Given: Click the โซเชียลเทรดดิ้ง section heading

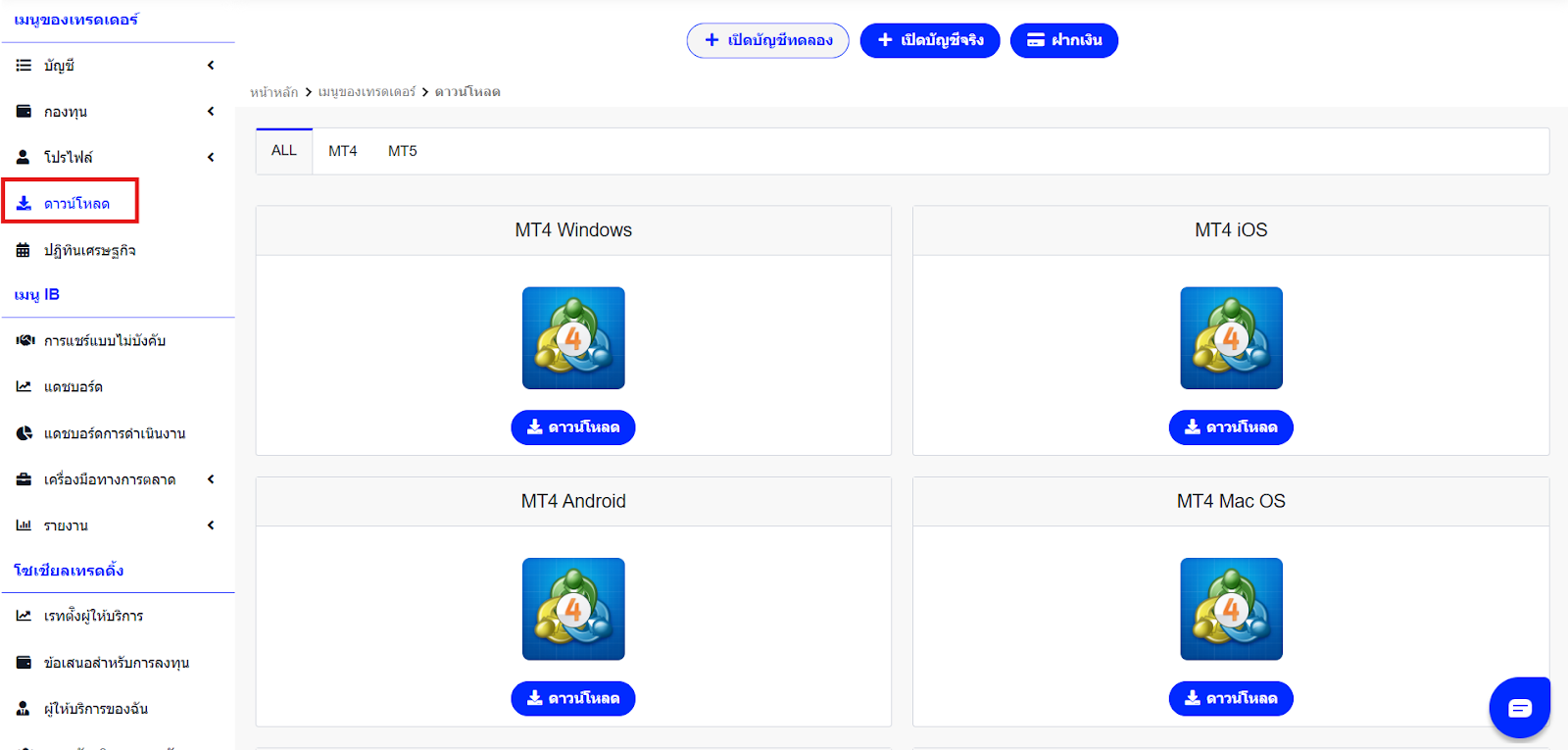Looking at the screenshot, I should [69, 570].
